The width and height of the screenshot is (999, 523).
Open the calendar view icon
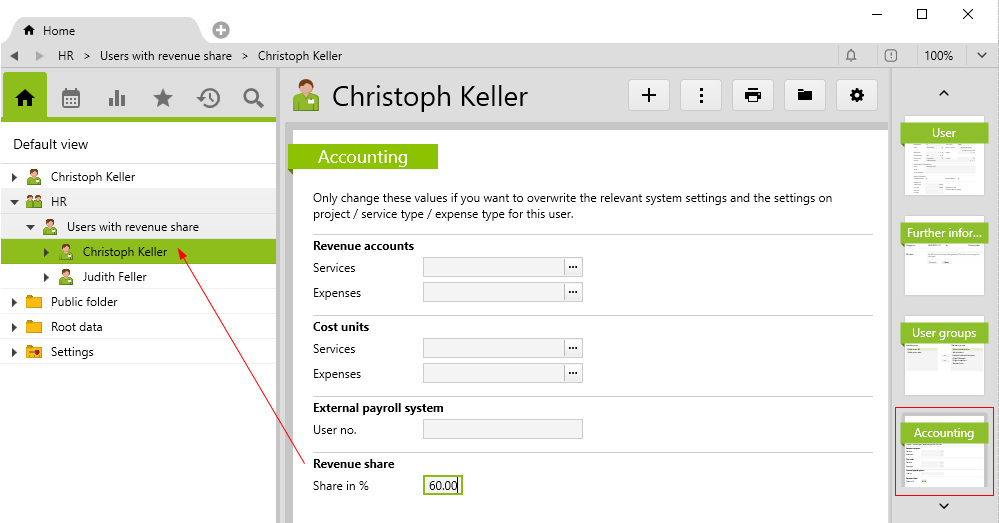[71, 97]
